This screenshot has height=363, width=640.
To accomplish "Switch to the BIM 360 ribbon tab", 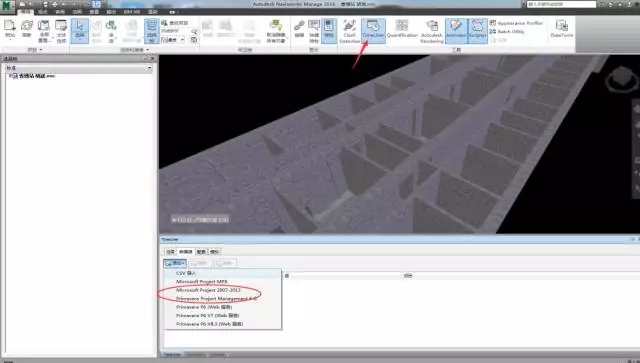I will point(131,12).
